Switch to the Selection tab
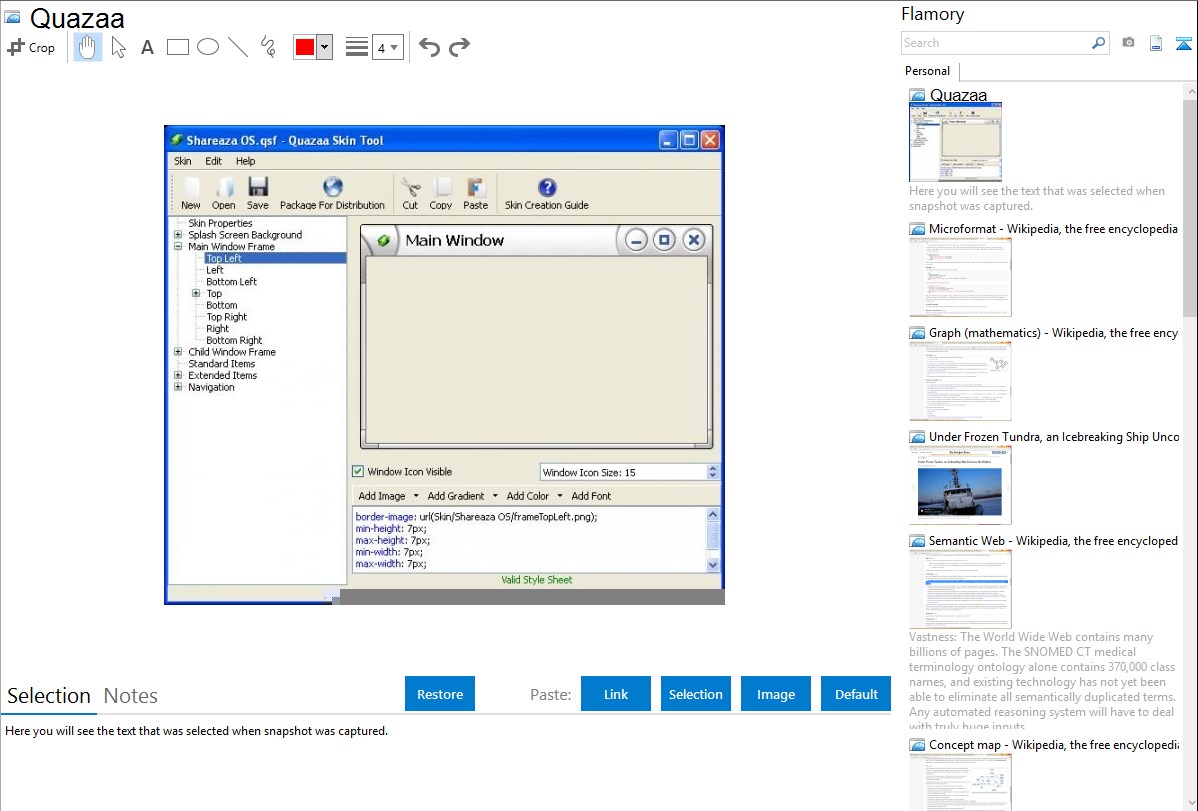 tap(49, 696)
